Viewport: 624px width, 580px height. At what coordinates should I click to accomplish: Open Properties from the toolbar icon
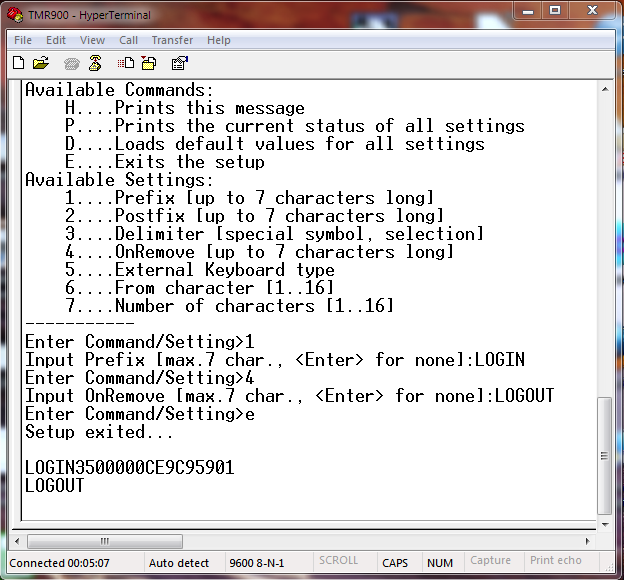[180, 63]
